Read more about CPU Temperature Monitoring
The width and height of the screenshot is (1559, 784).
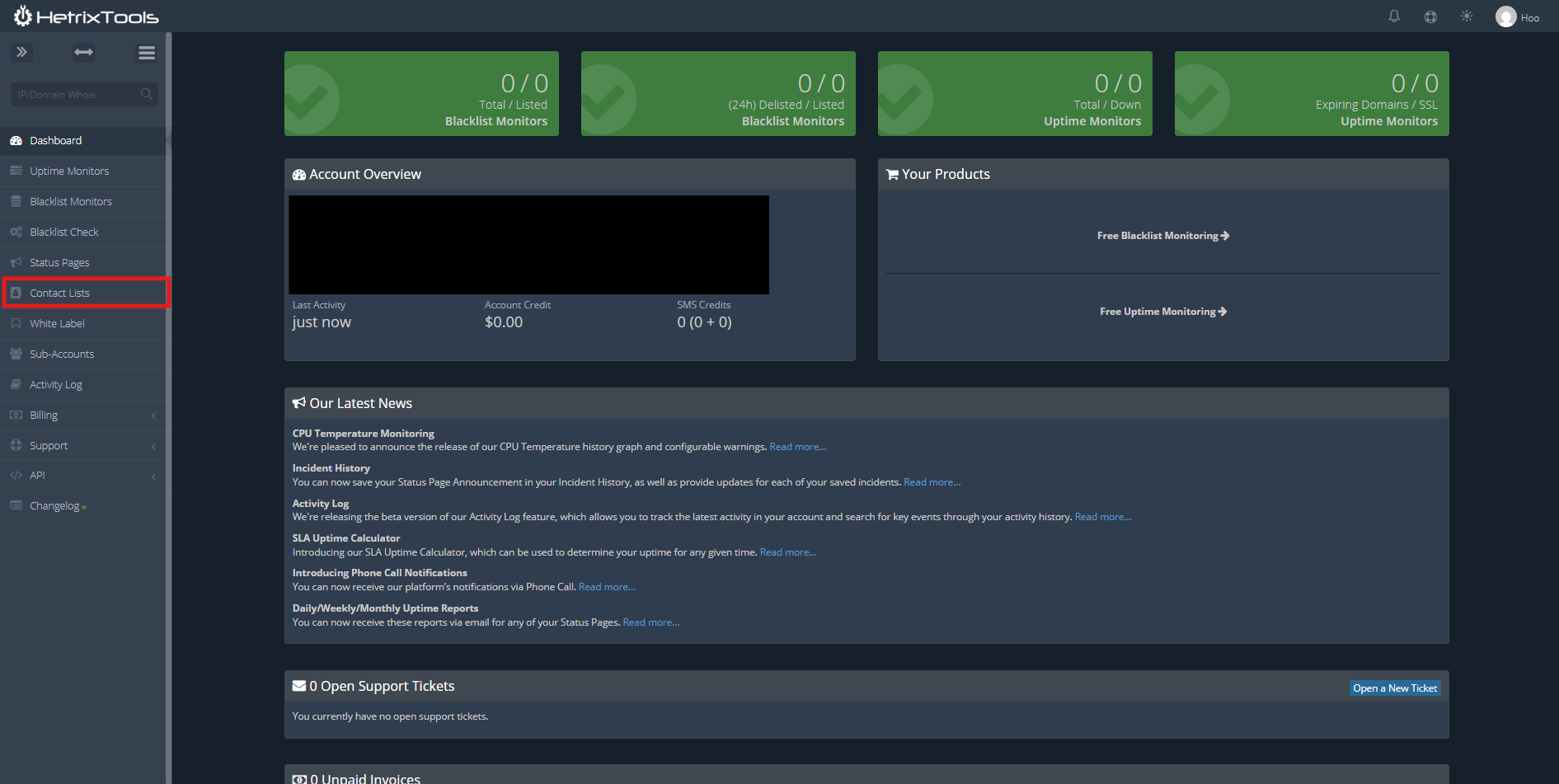point(797,447)
